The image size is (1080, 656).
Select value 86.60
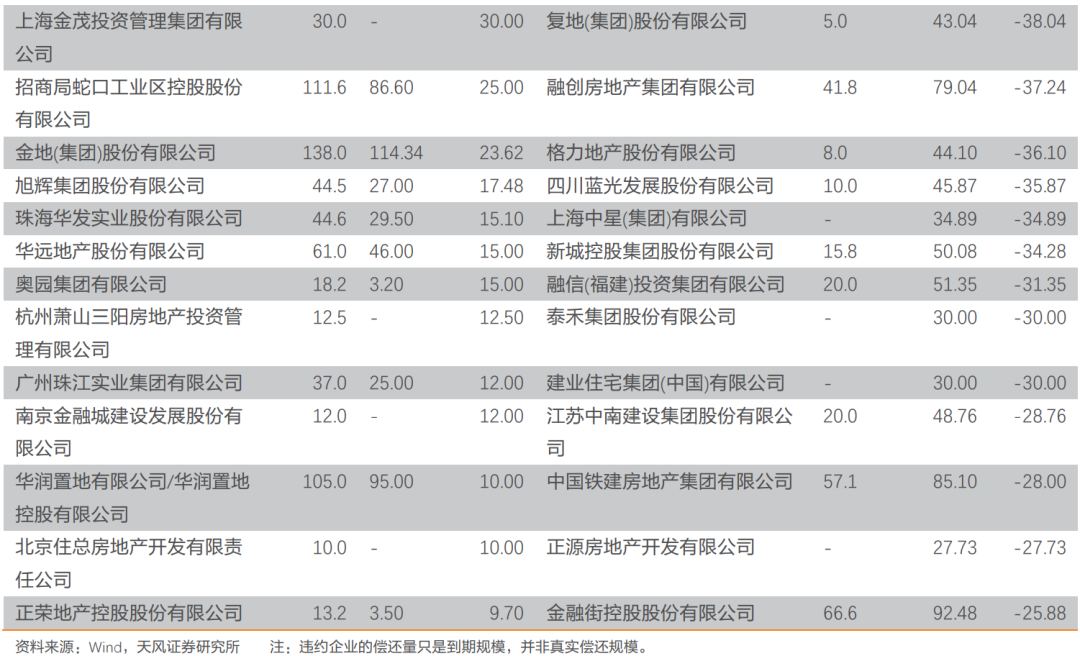[x=391, y=88]
